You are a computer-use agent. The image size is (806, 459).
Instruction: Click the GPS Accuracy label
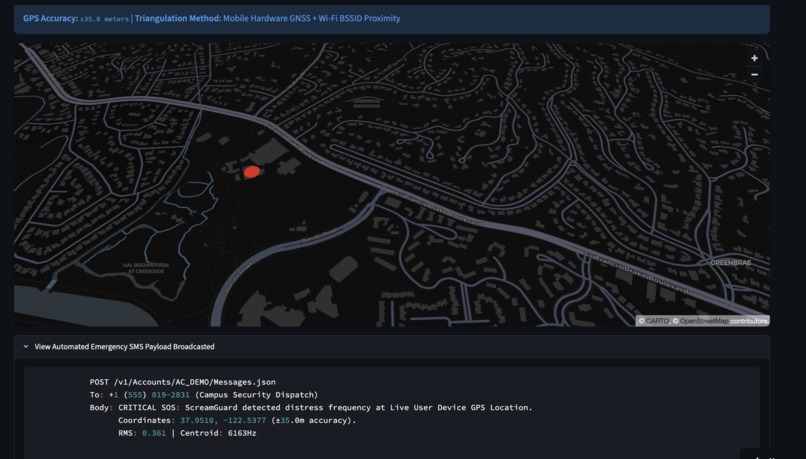coord(50,19)
